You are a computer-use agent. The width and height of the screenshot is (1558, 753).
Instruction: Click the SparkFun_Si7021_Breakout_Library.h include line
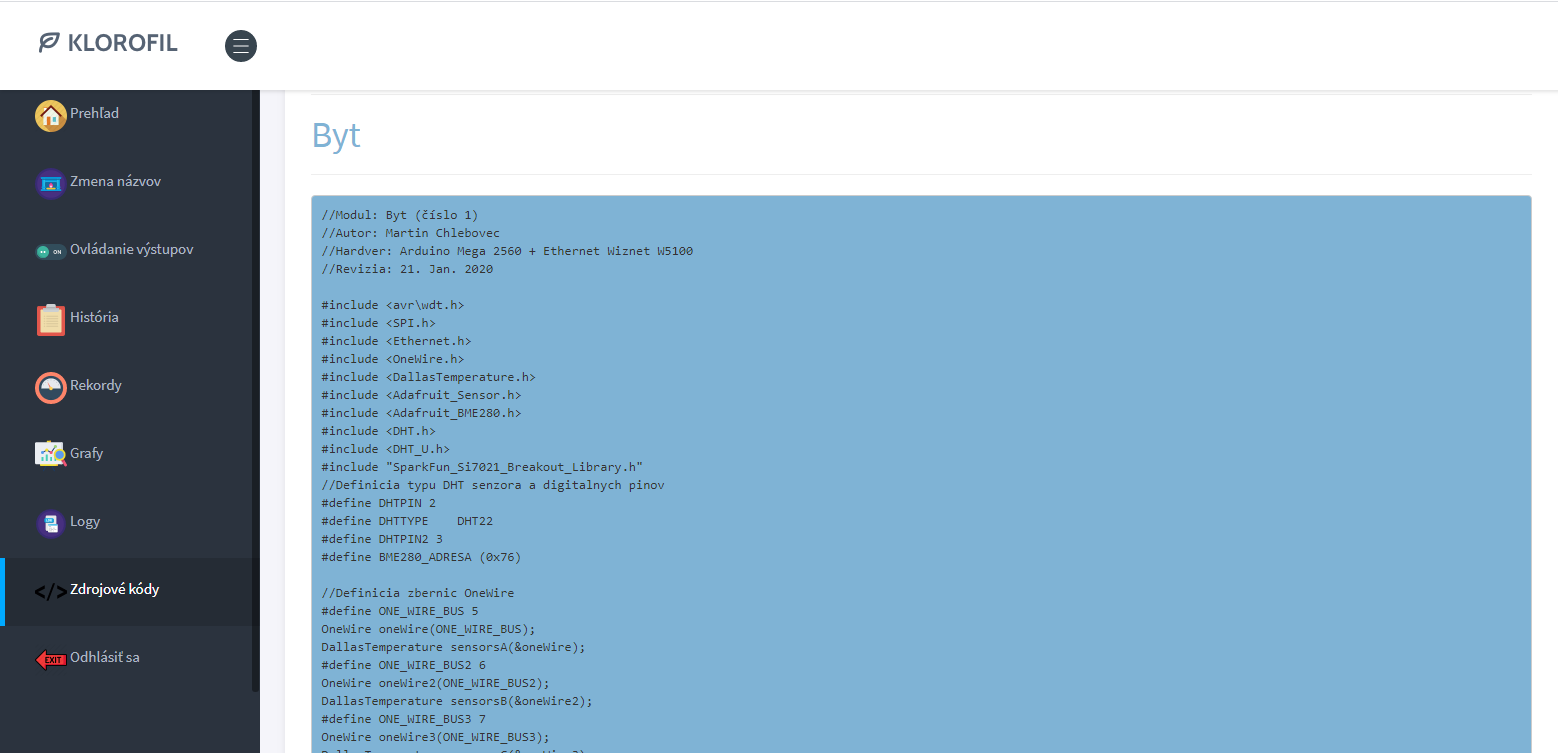click(482, 467)
